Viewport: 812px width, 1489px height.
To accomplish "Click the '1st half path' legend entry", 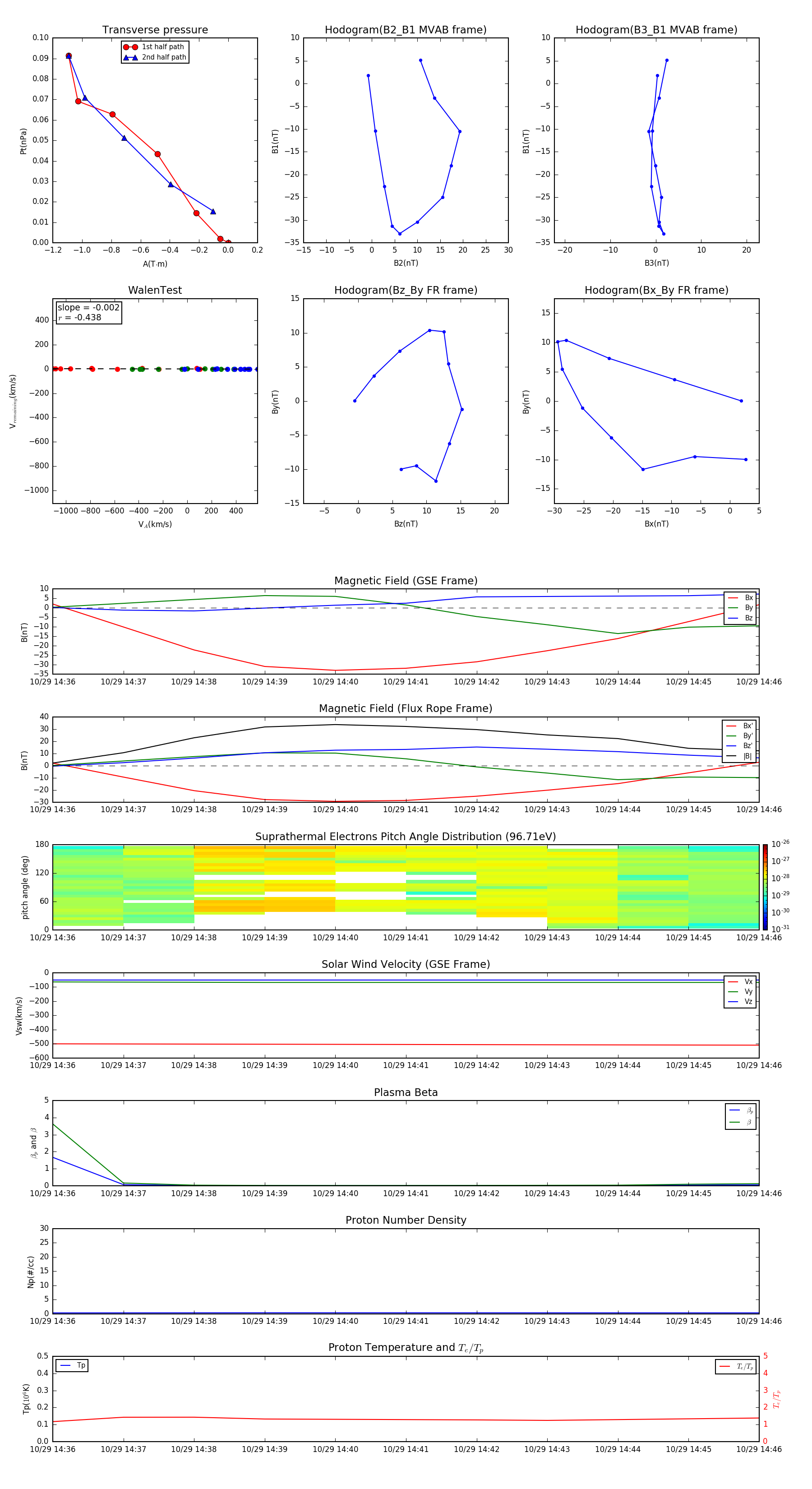I will [154, 47].
